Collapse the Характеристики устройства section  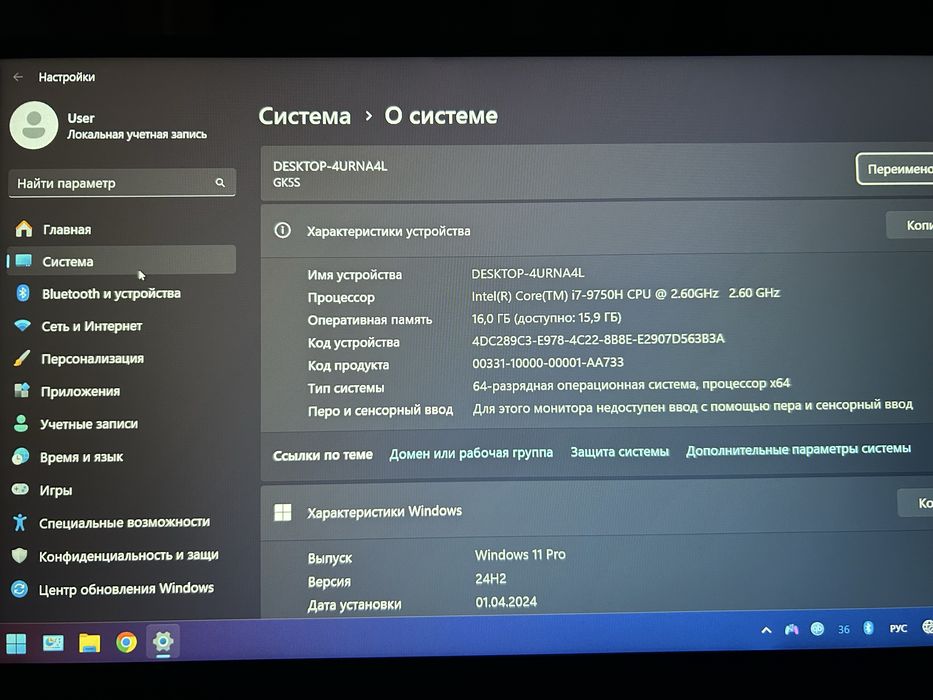[x=597, y=231]
